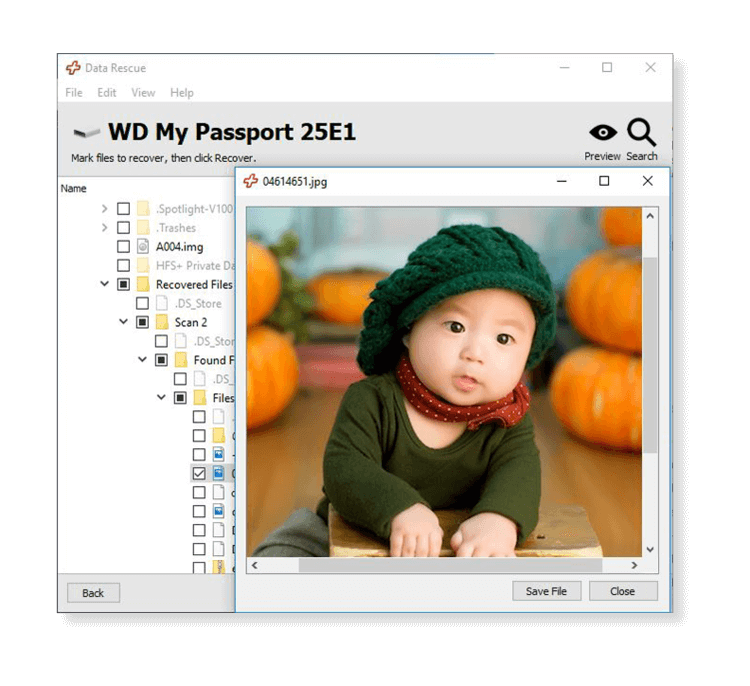Click the Recovered Files folder icon

pyautogui.click(x=142, y=284)
